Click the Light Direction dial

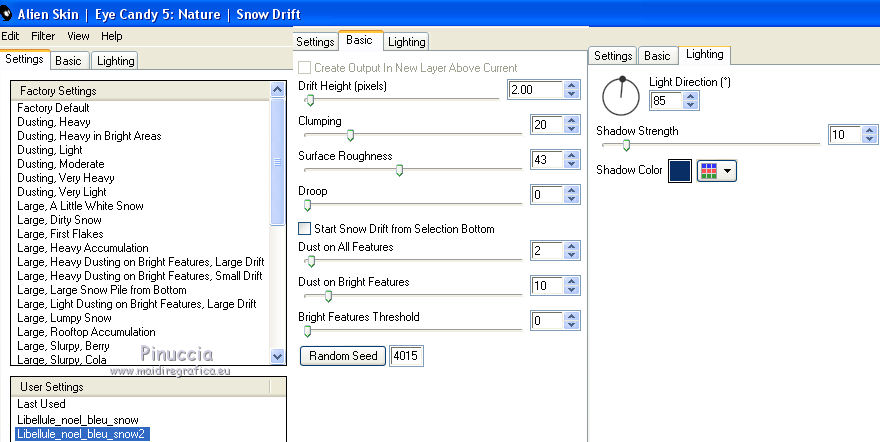tap(620, 95)
